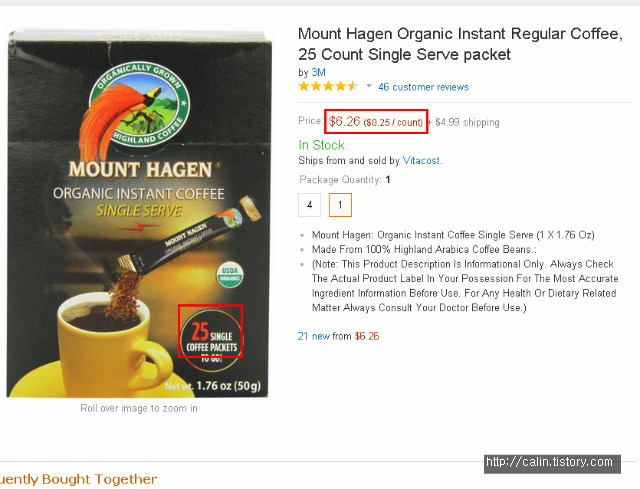Click the $6.26 price text
640x489 pixels.
pyautogui.click(x=344, y=122)
